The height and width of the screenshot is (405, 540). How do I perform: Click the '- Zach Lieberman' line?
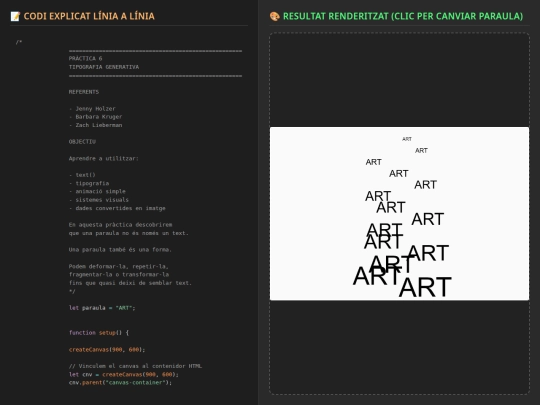point(95,125)
